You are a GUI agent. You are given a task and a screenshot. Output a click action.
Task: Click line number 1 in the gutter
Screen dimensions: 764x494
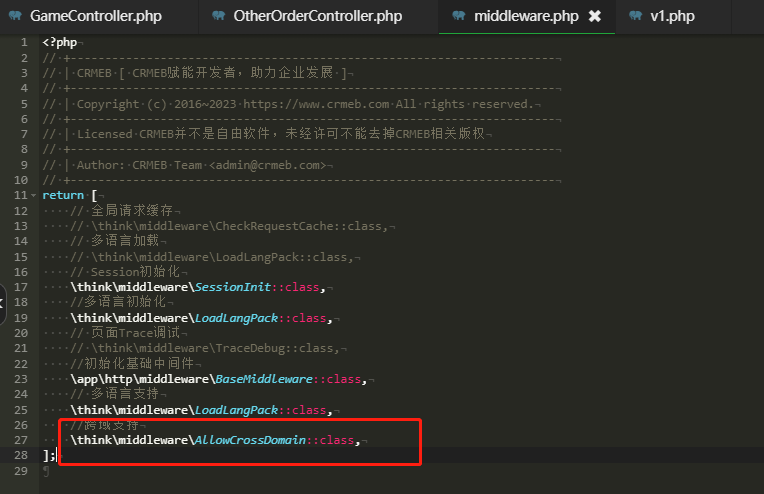tap(24, 42)
